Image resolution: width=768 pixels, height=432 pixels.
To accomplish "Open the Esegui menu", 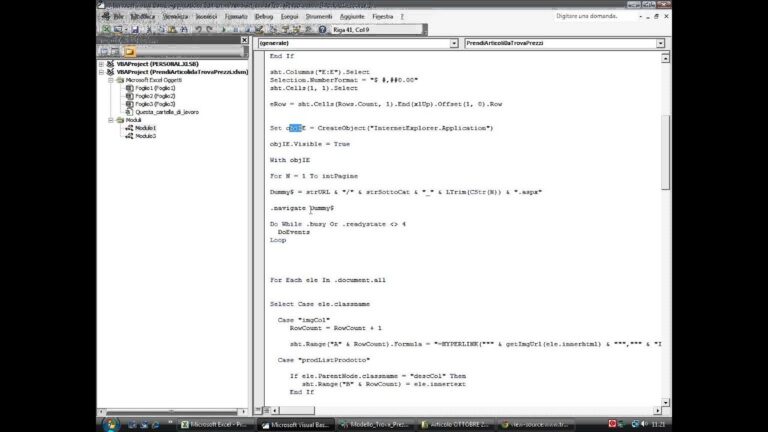I will [289, 17].
